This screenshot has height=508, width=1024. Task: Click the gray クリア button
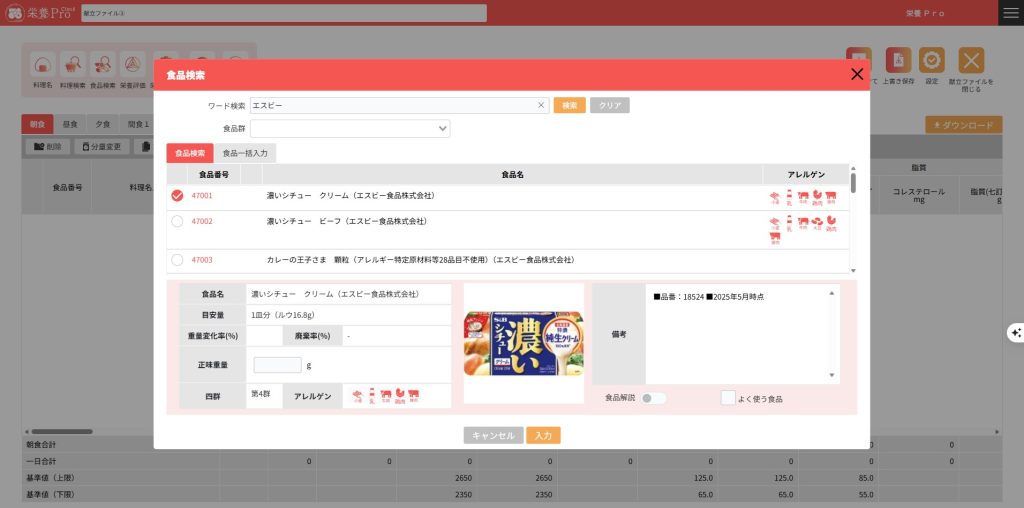pos(610,106)
